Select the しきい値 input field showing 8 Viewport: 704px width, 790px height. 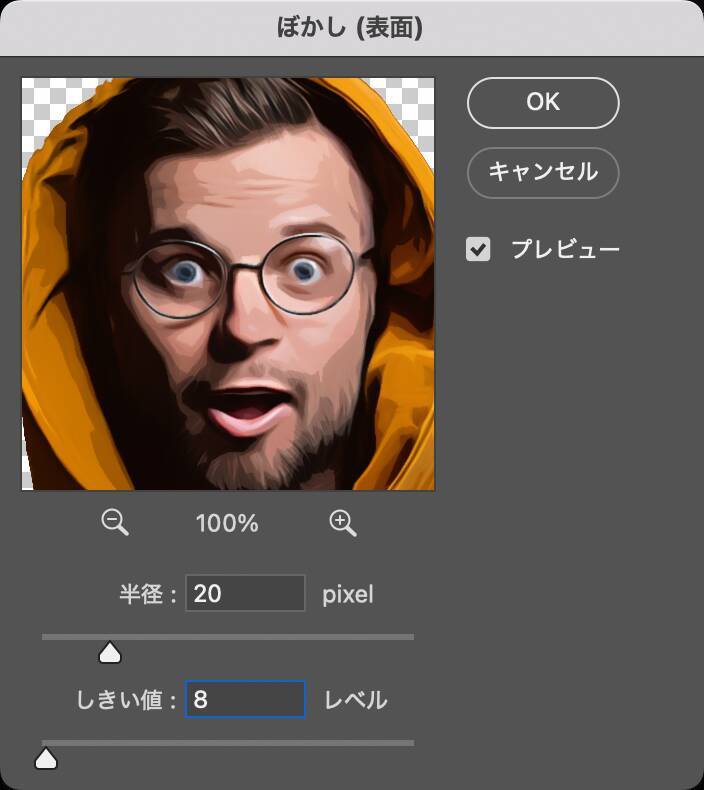(x=245, y=699)
